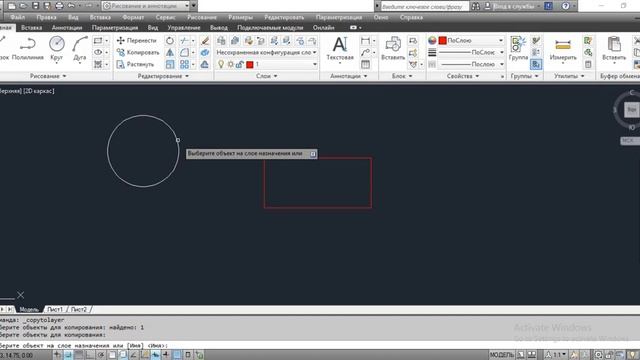Open the current layer dropdown showing 1
The width and height of the screenshot is (640, 360).
tap(267, 64)
